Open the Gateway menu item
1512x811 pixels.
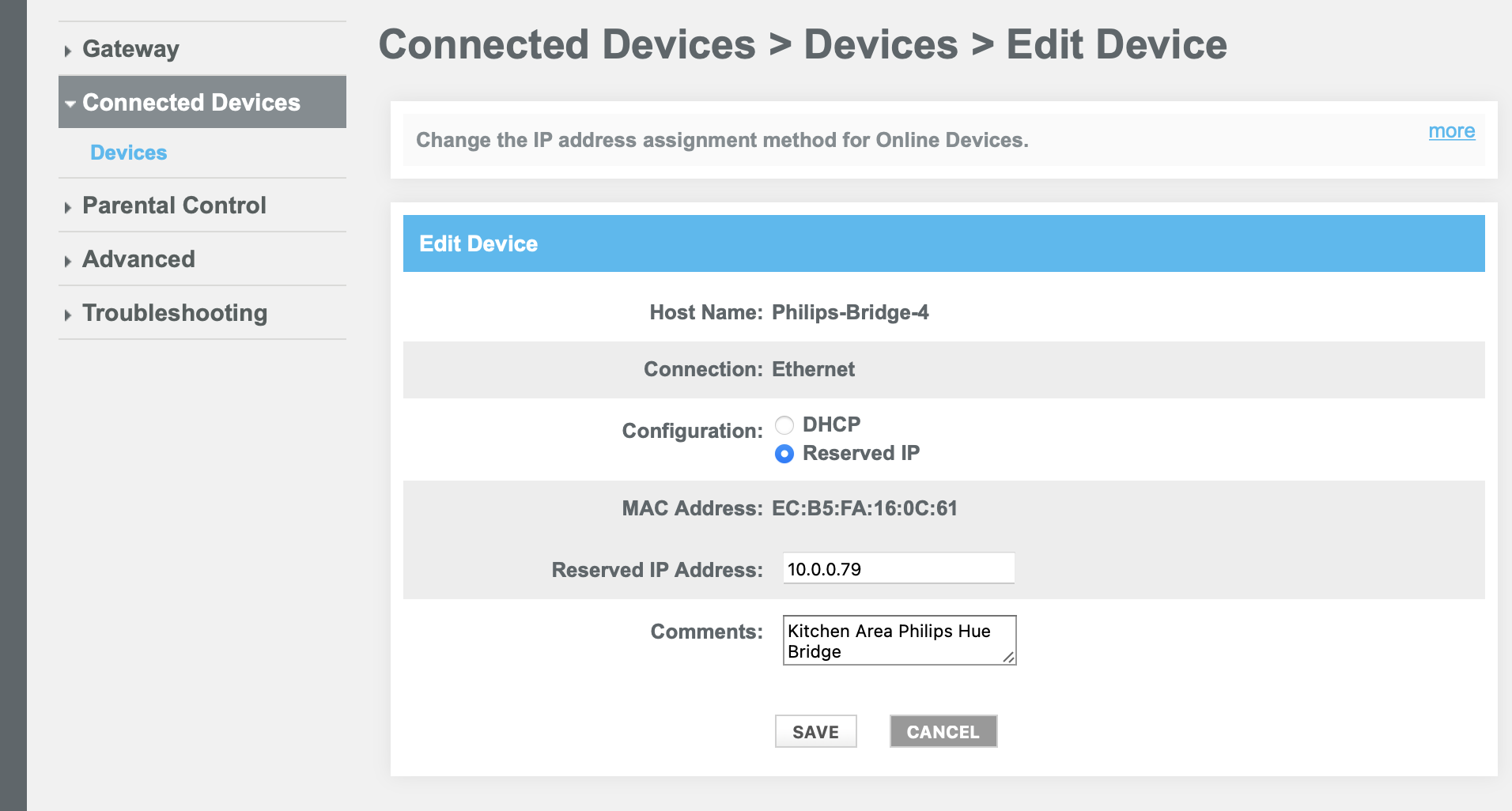point(130,49)
